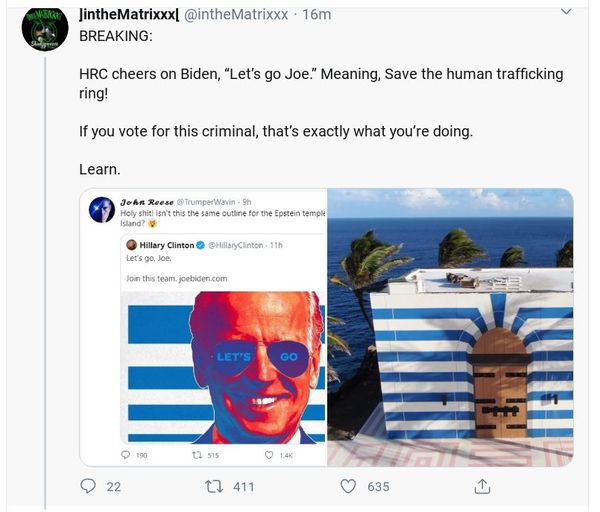This screenshot has height=512, width=600.
Task: Click the John Reese avatar in screenshot
Action: [x=101, y=209]
